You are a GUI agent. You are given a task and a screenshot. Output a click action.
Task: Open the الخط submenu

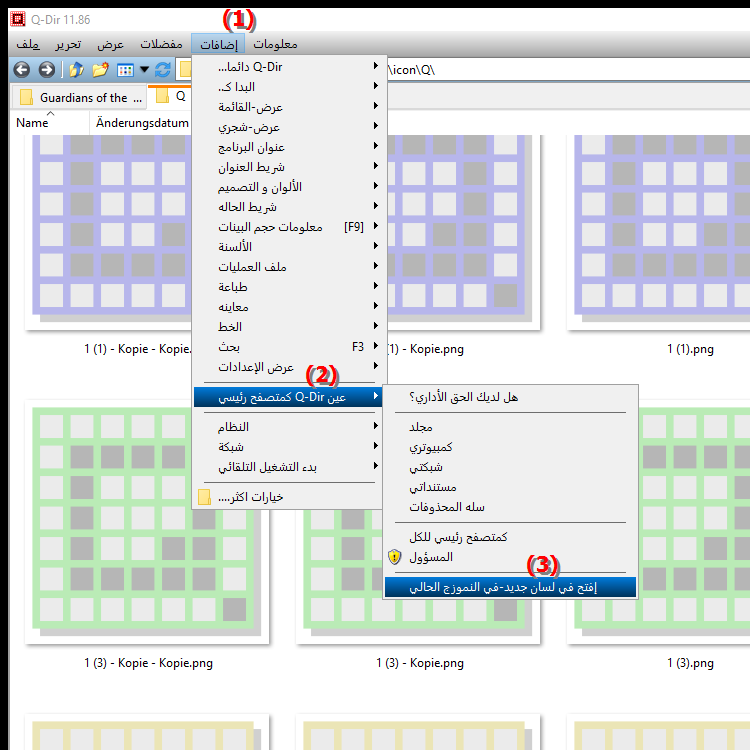pyautogui.click(x=288, y=327)
